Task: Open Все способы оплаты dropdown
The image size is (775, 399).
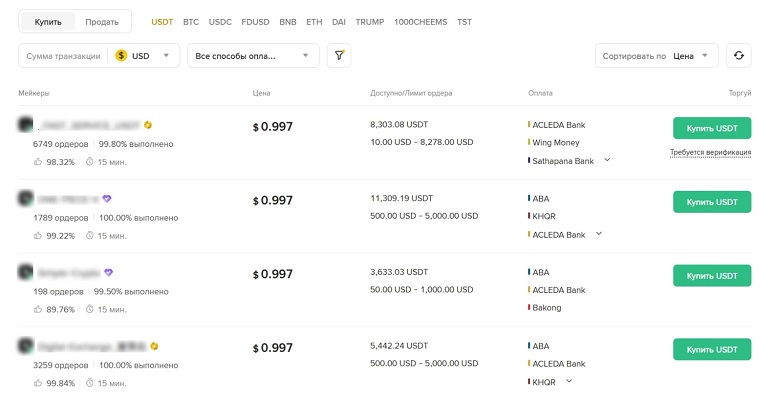Action: click(x=253, y=55)
